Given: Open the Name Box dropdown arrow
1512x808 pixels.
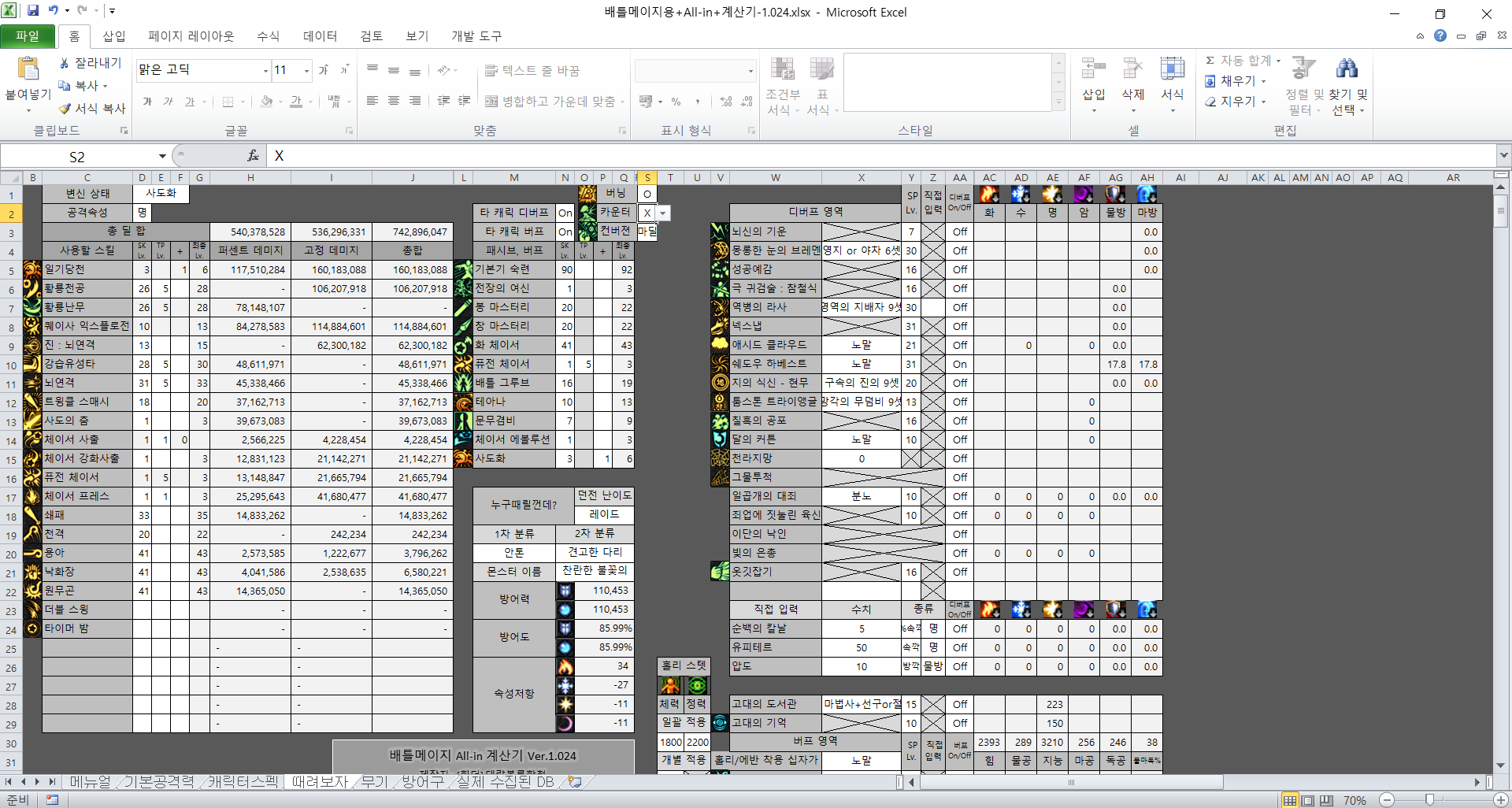Looking at the screenshot, I should tap(162, 157).
